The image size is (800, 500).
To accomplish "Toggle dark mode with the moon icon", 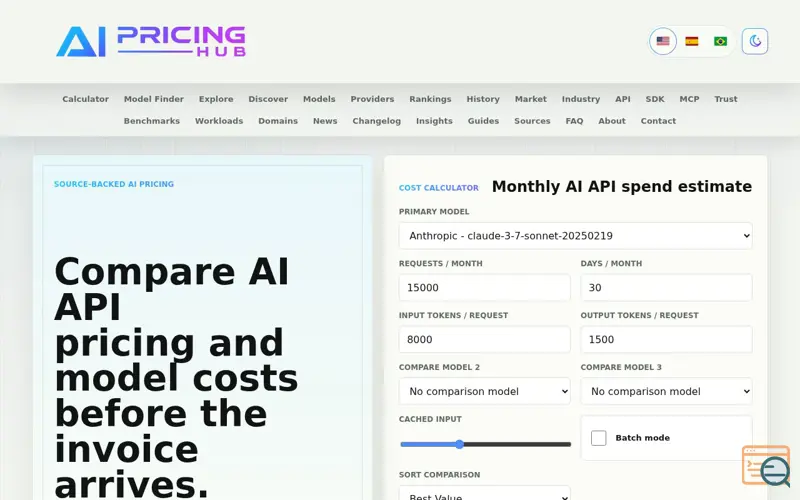I will coord(755,41).
